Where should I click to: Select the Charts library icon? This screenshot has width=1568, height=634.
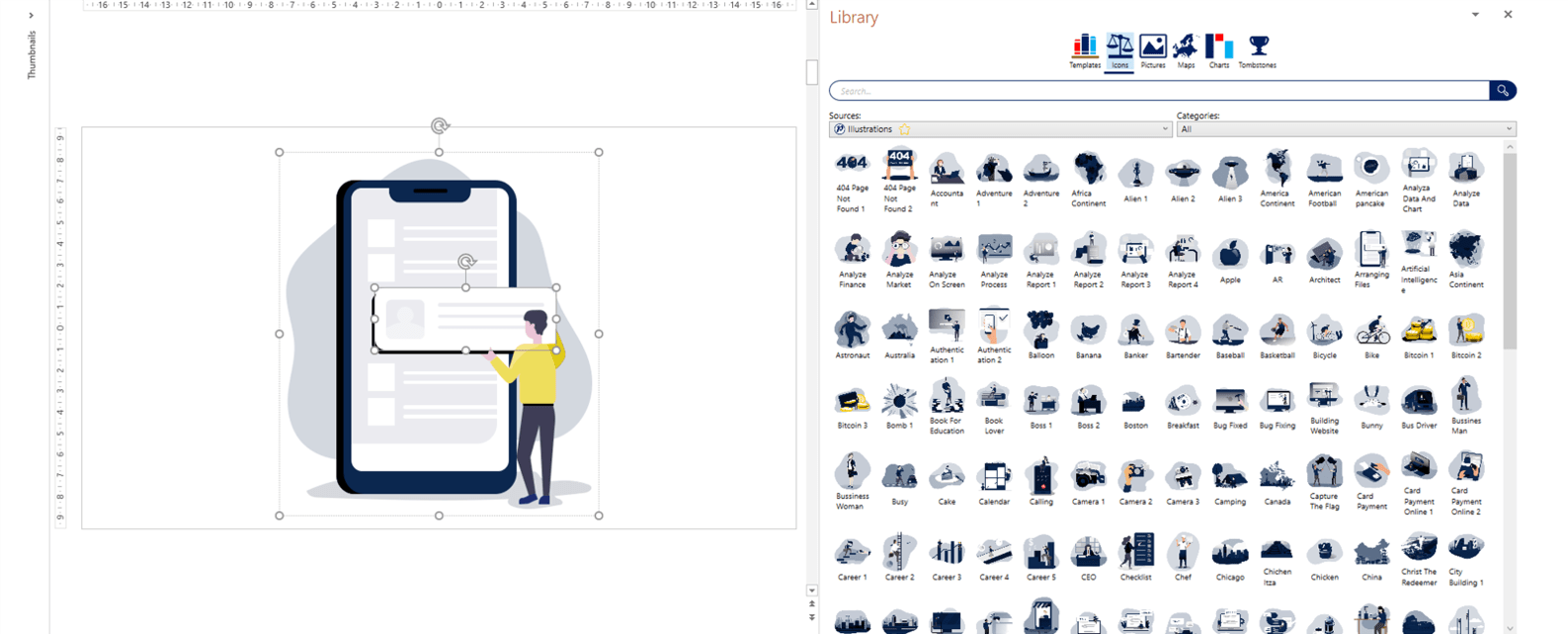coord(1219,50)
